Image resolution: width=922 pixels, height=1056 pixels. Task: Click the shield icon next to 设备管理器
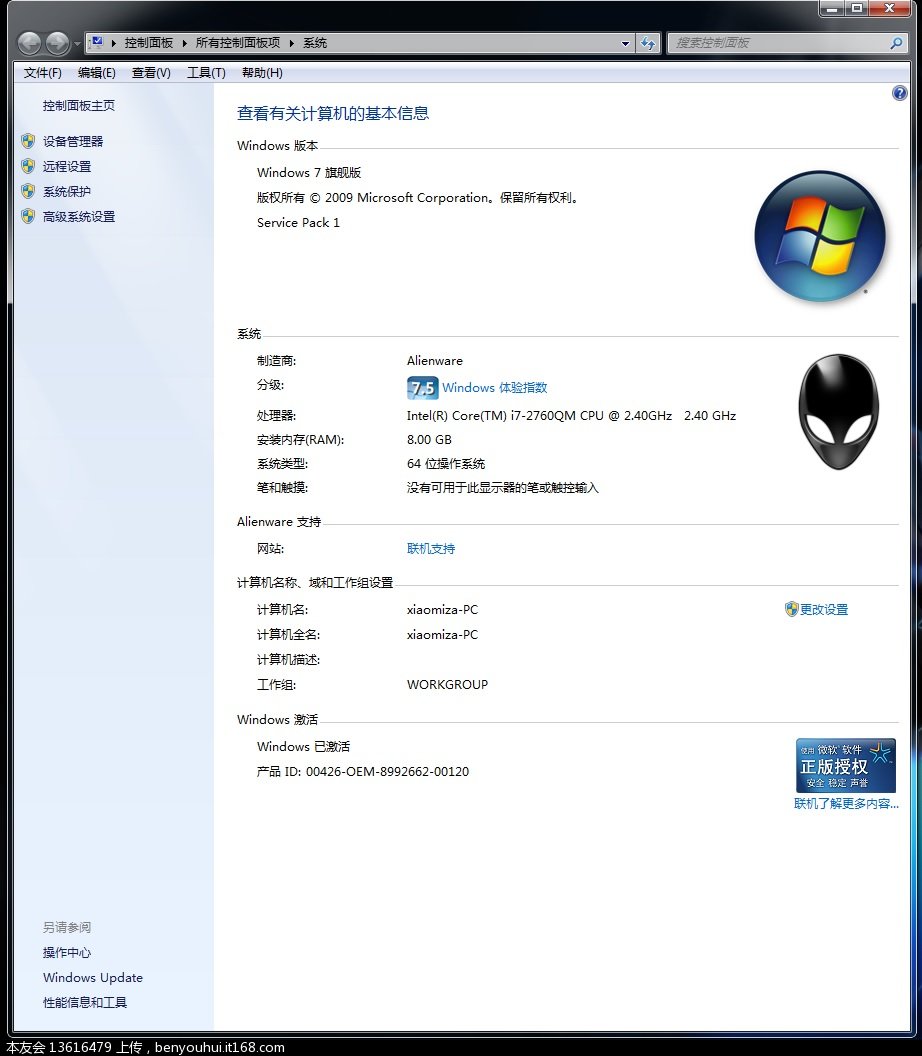(28, 141)
